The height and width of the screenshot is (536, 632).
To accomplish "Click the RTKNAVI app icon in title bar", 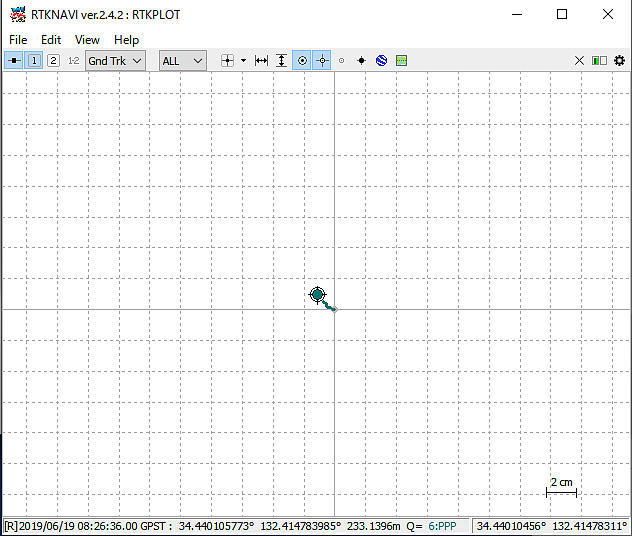I will pos(18,15).
